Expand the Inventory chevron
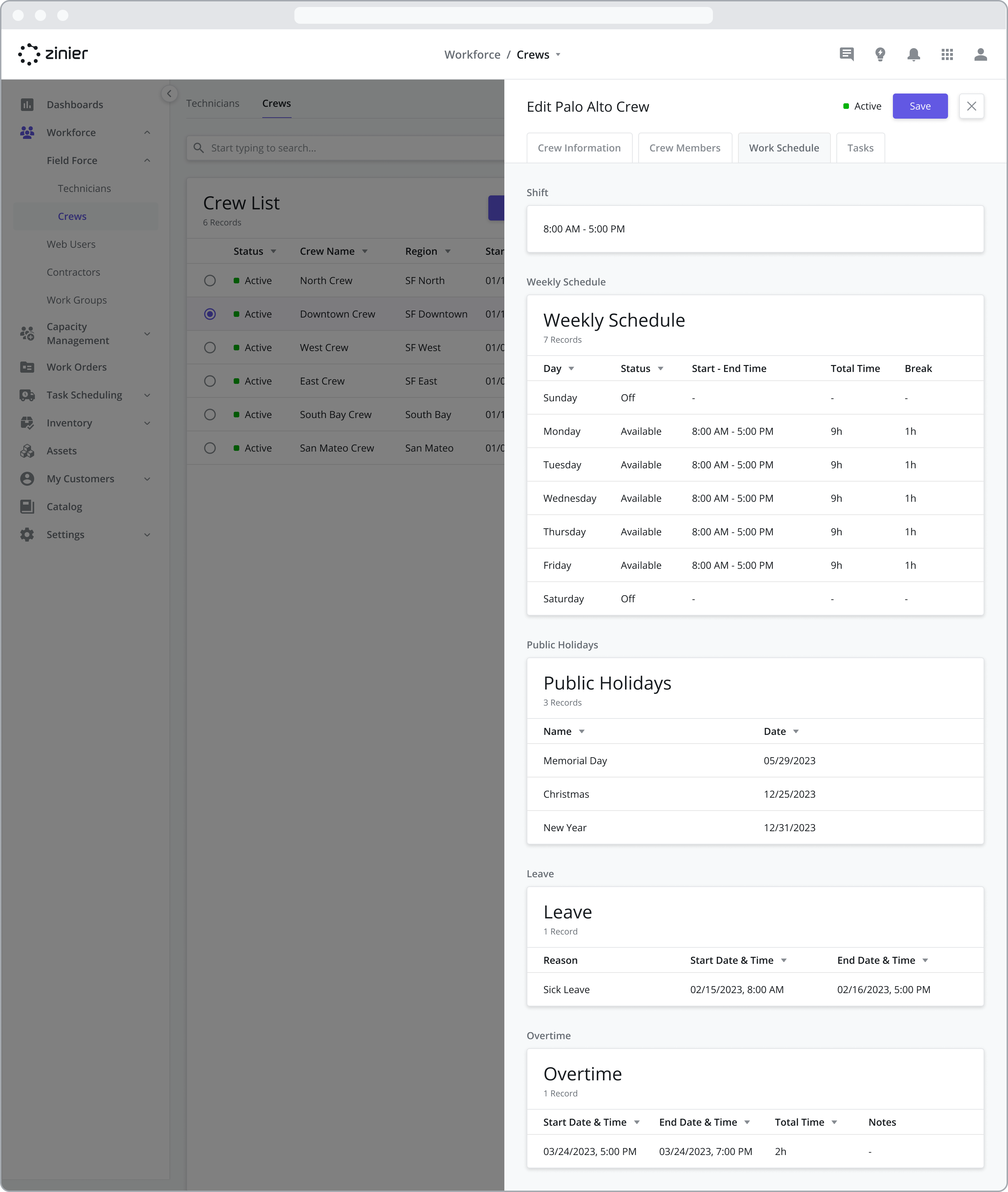Viewport: 1008px width, 1192px height. tap(147, 423)
